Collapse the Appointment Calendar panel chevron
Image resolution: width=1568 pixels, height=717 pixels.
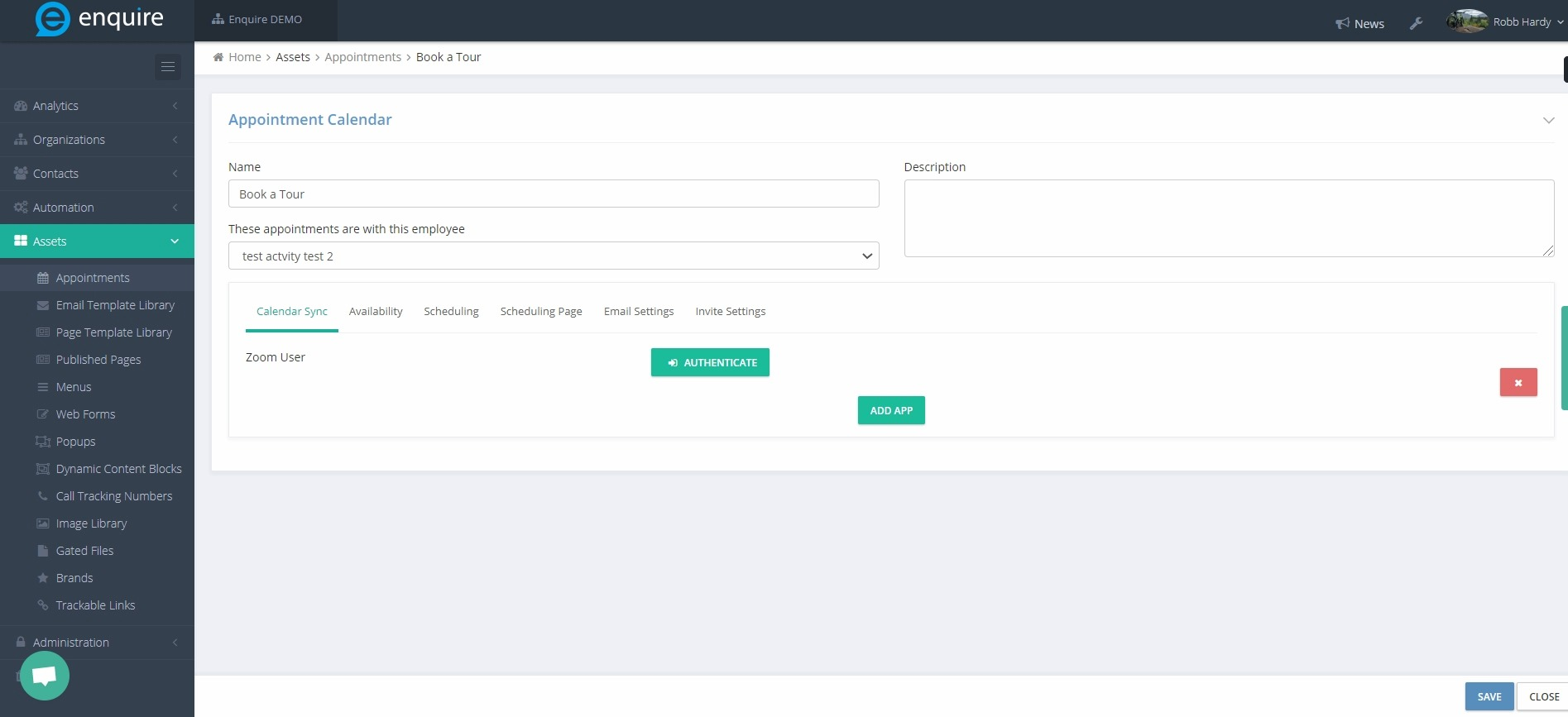coord(1548,121)
